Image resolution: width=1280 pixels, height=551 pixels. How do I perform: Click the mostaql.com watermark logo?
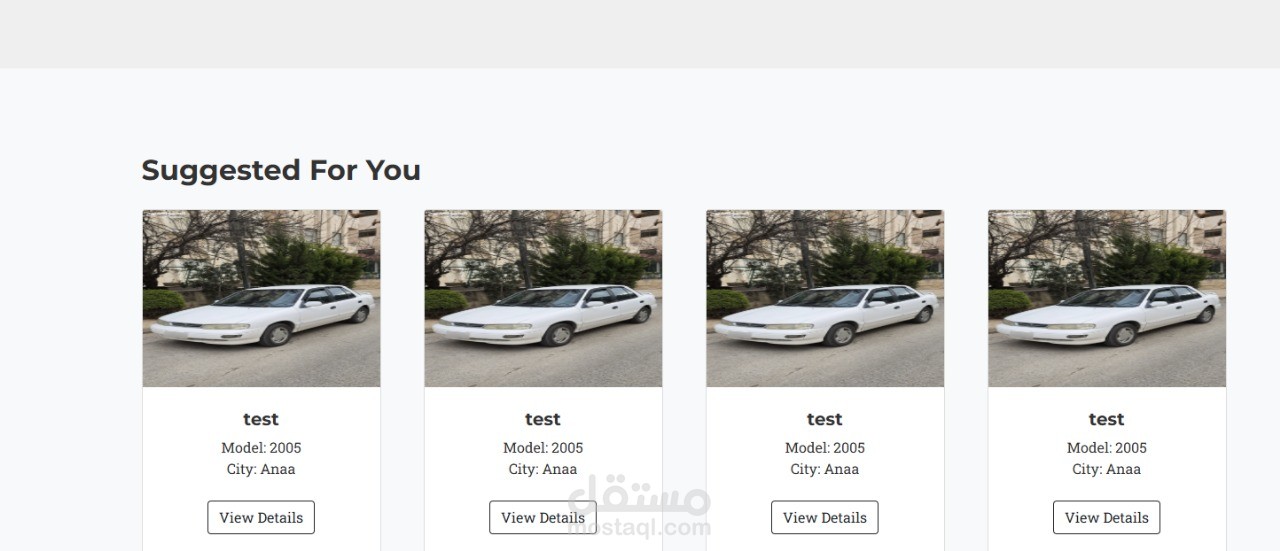pos(639,506)
